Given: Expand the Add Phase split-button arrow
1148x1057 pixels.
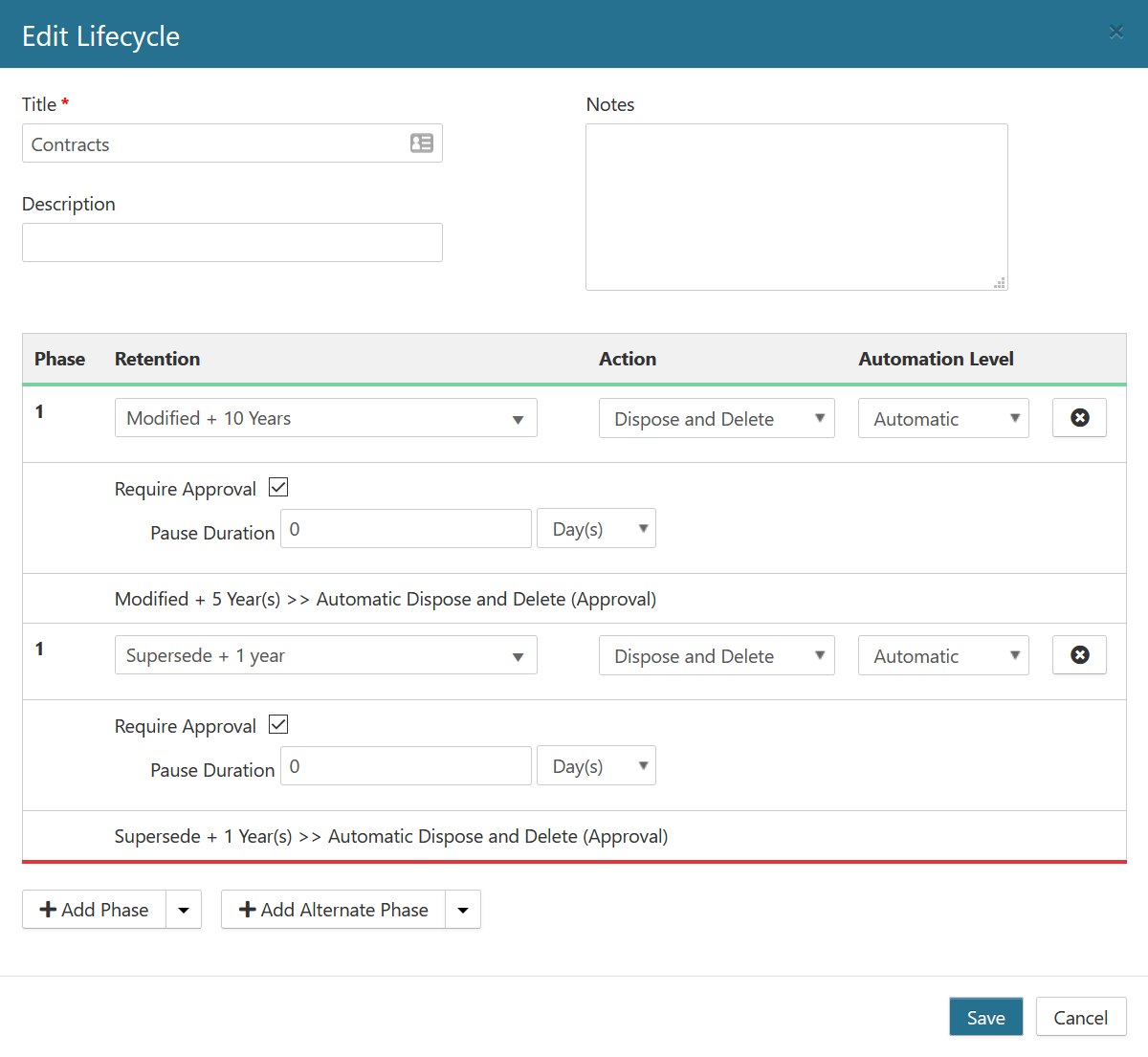Looking at the screenshot, I should (184, 910).
